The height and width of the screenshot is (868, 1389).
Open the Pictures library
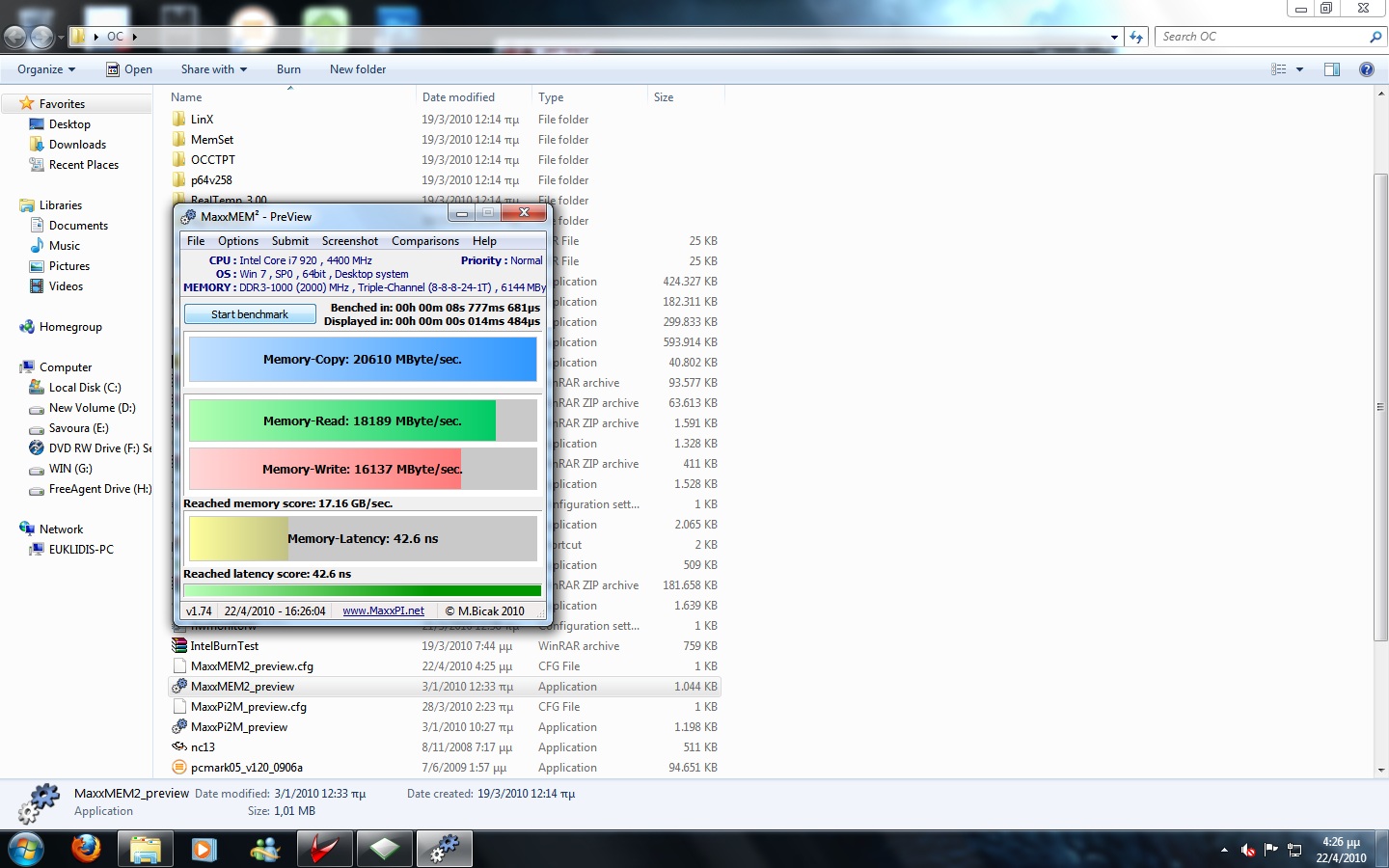point(68,266)
